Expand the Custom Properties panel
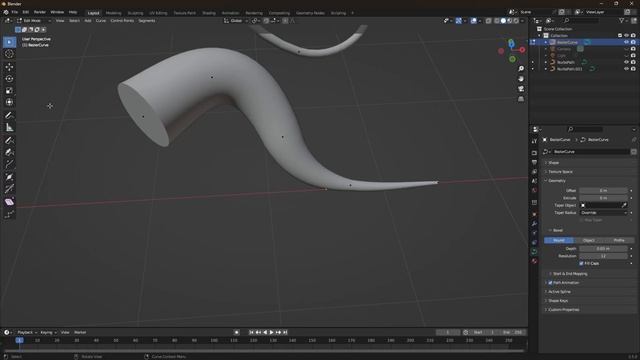640x360 pixels. click(x=563, y=309)
